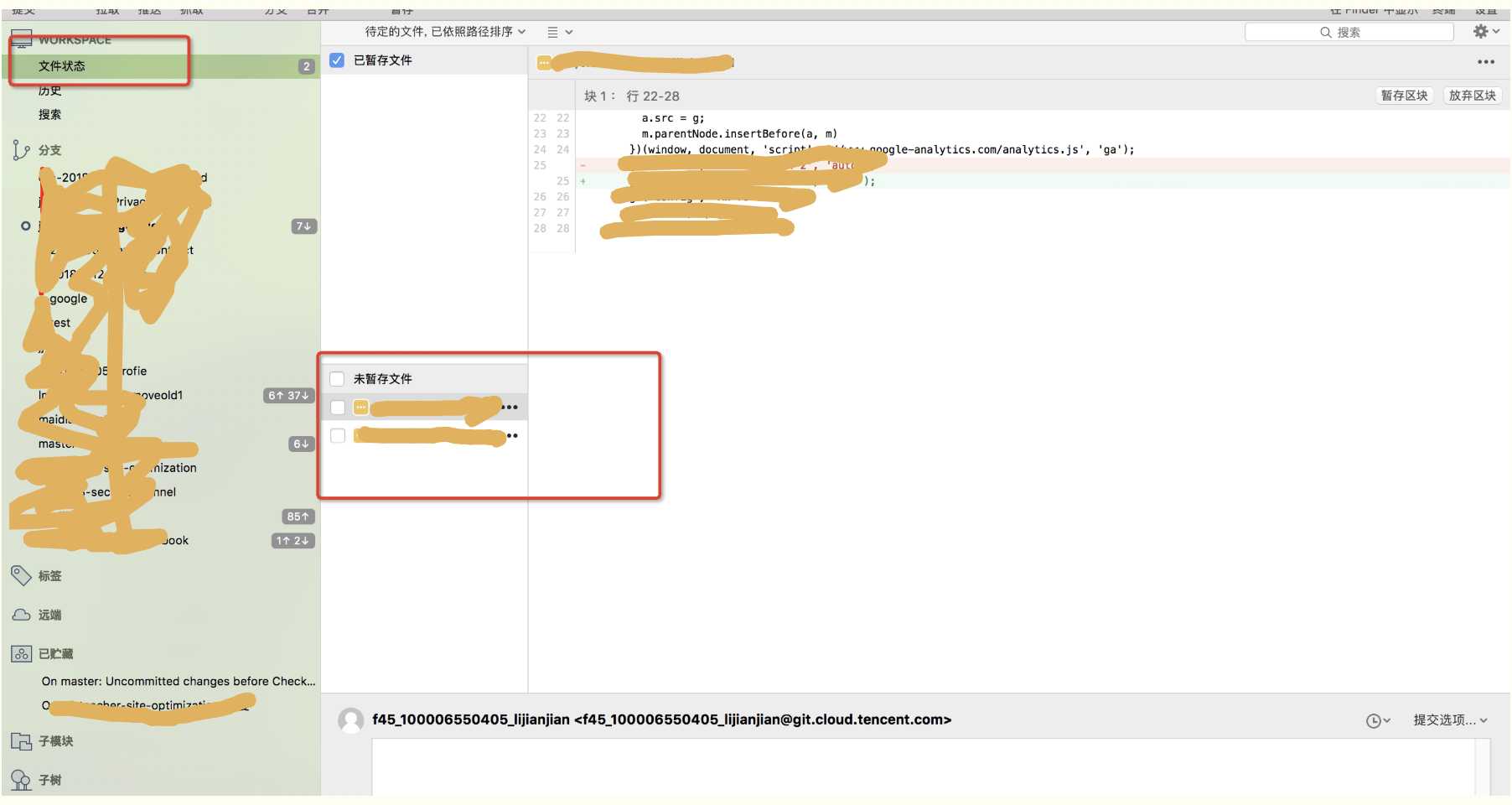Click the WORKSPACE monitor icon

[x=21, y=39]
